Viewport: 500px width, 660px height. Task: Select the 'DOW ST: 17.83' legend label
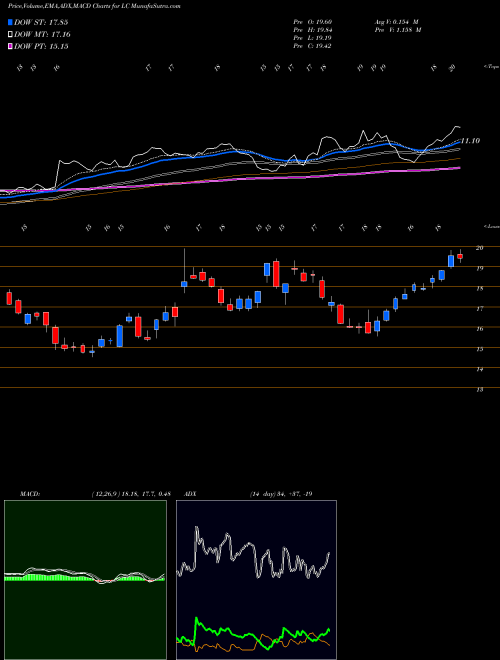(x=41, y=22)
